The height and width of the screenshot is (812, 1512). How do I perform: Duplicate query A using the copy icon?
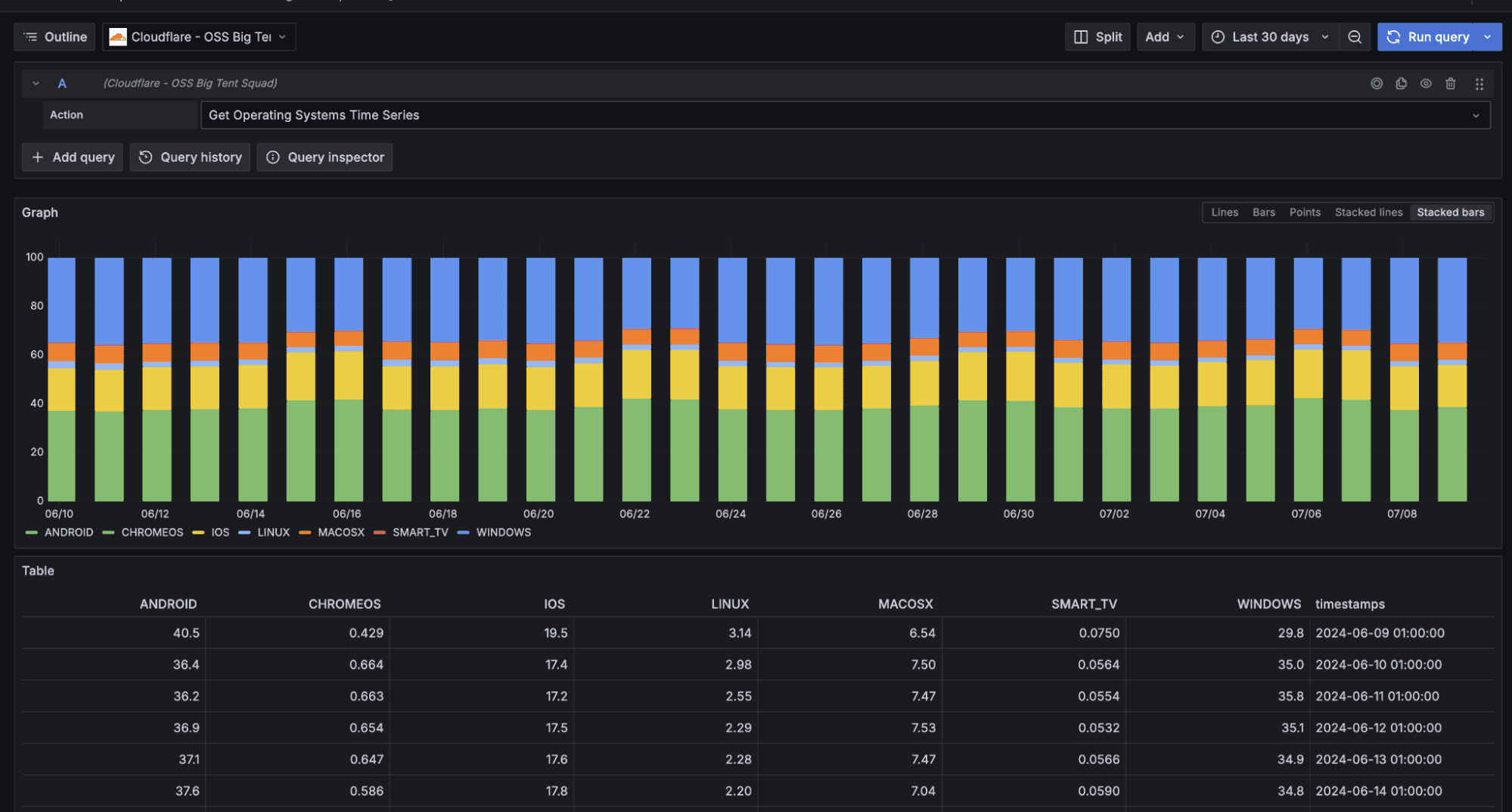click(1401, 83)
